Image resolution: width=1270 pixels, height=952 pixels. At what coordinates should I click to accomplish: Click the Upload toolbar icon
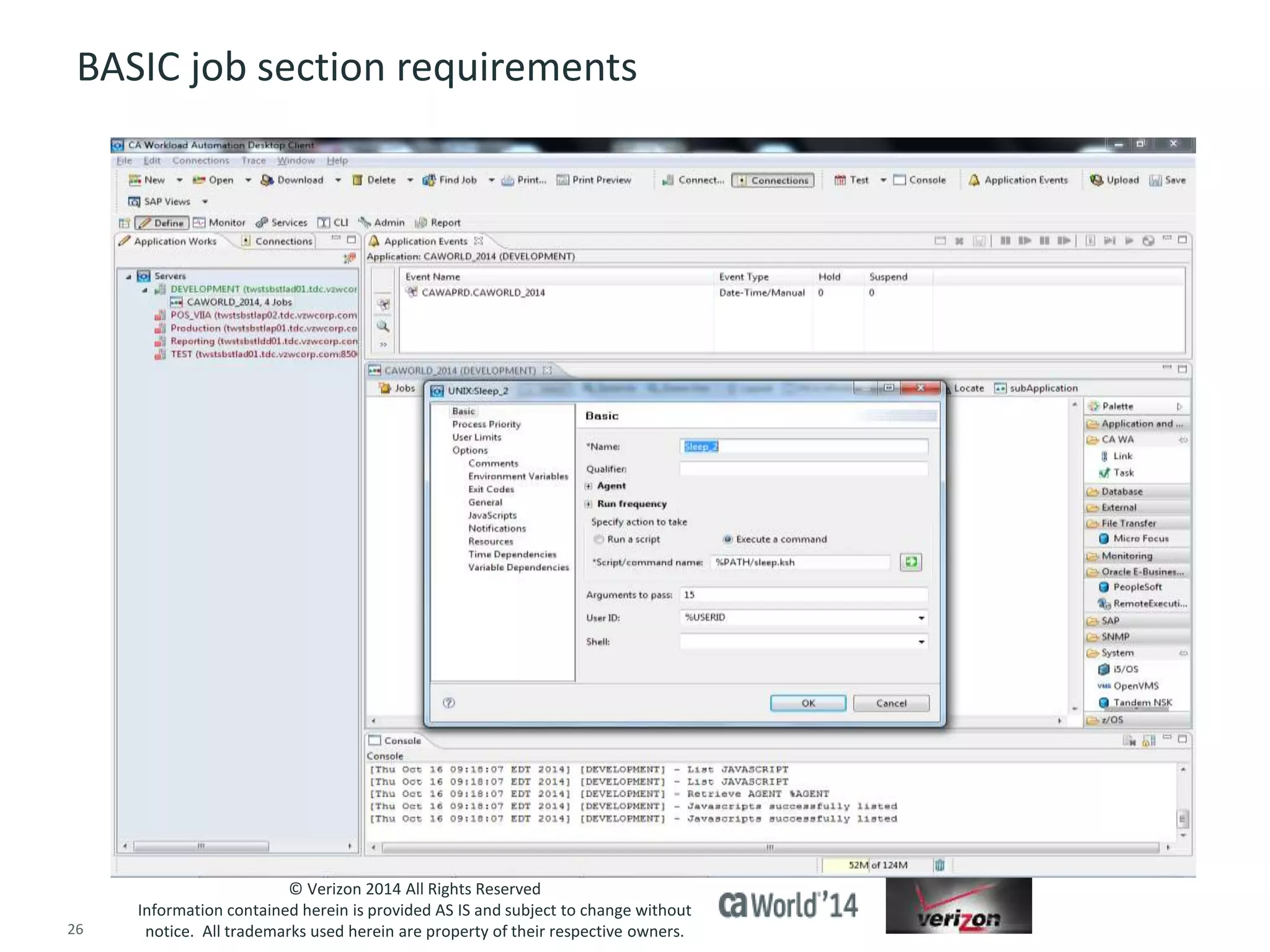point(1096,180)
